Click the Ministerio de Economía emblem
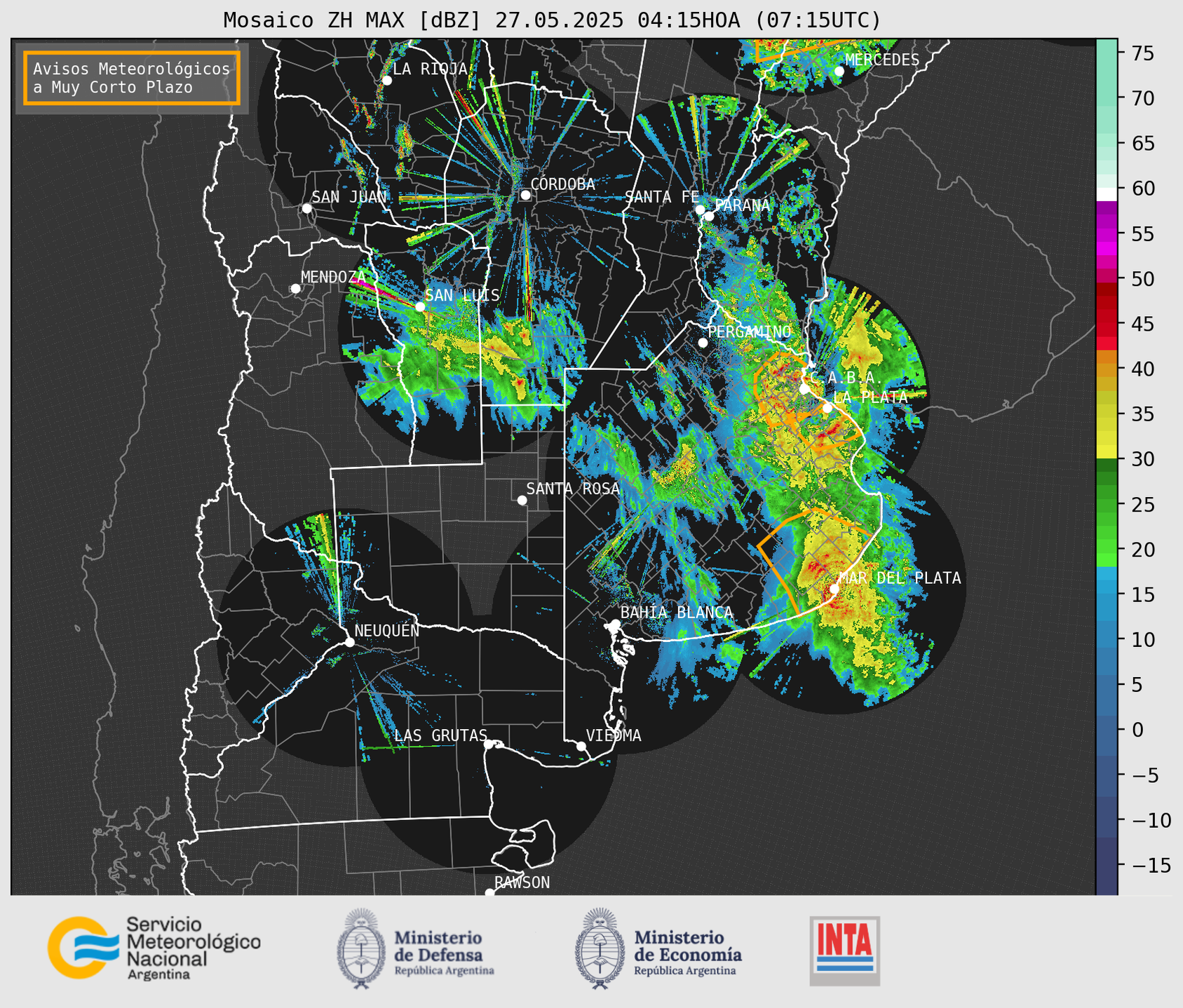 click(599, 948)
